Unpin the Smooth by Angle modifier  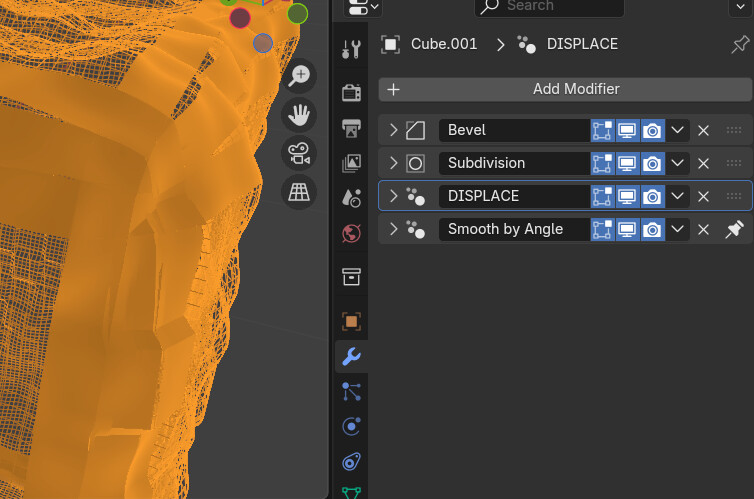pos(734,229)
